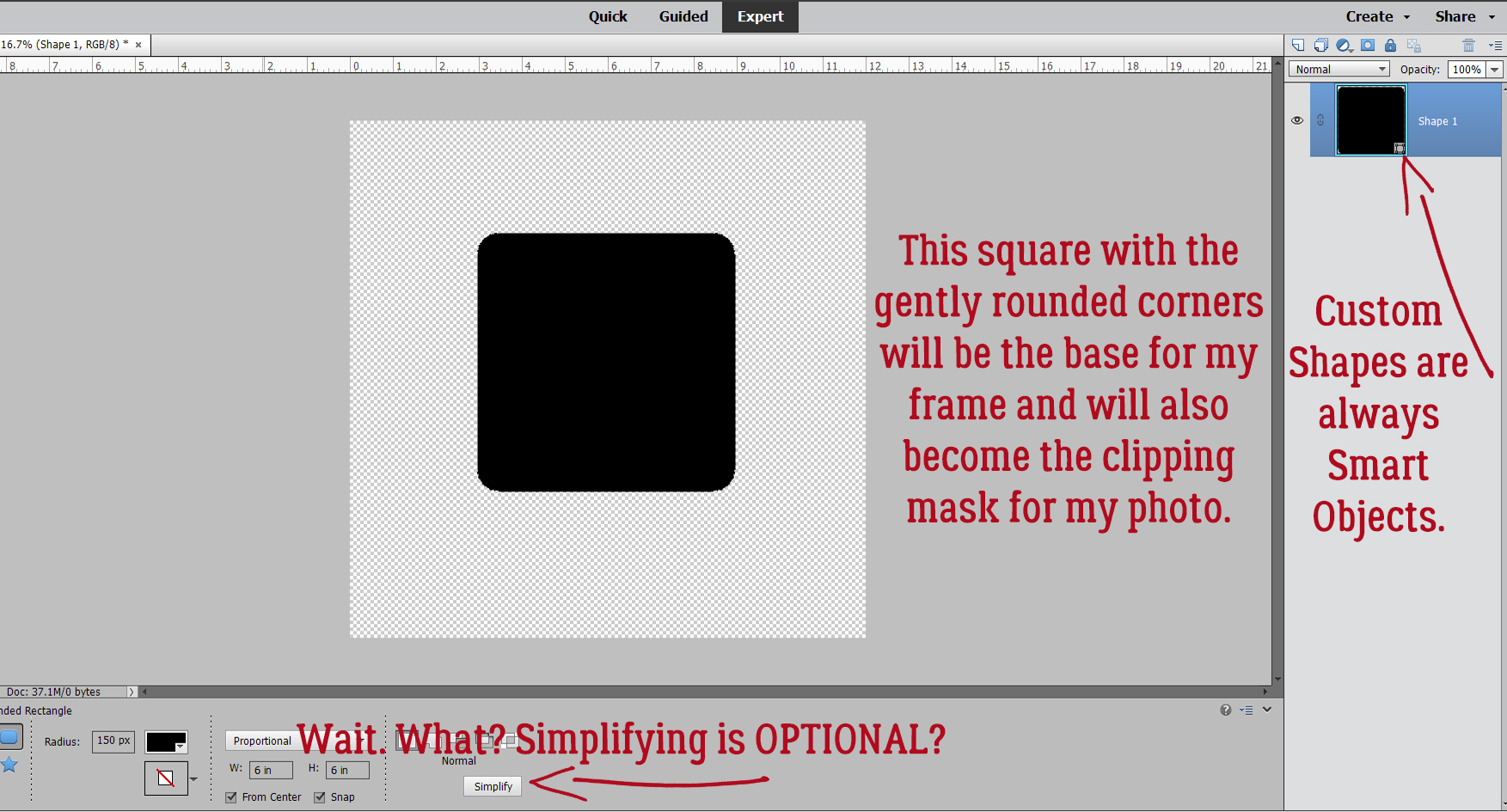This screenshot has height=812, width=1507.
Task: Close the Shape 1 document tab
Action: 138,45
